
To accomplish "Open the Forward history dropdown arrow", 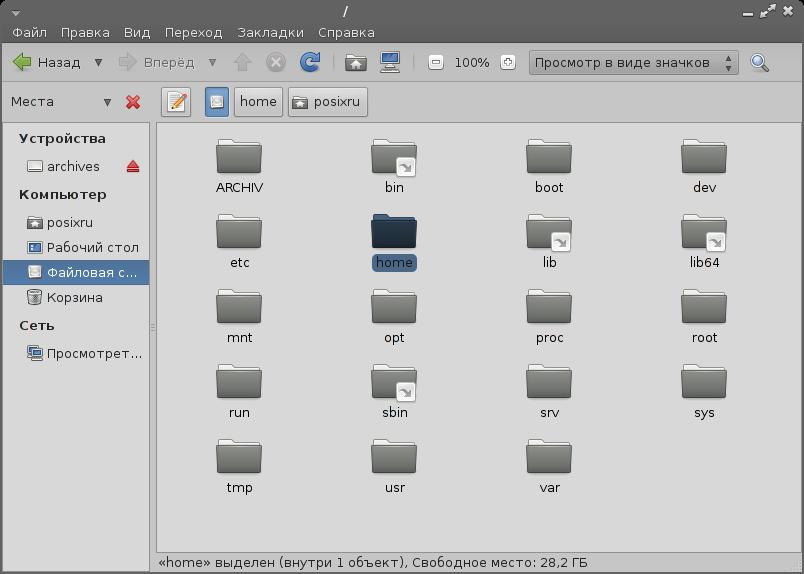I will coord(212,63).
